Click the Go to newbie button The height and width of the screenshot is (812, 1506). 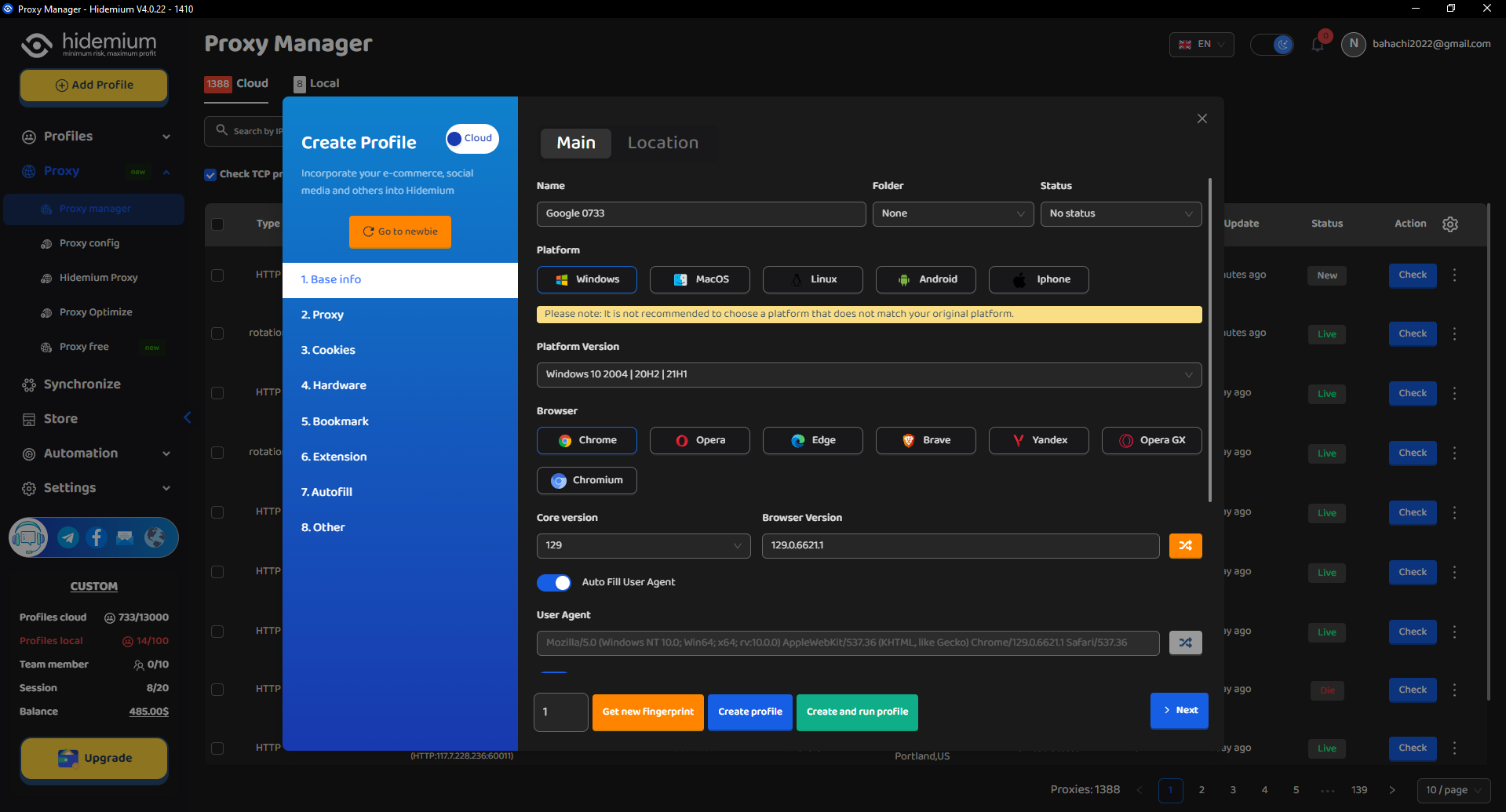pos(400,232)
